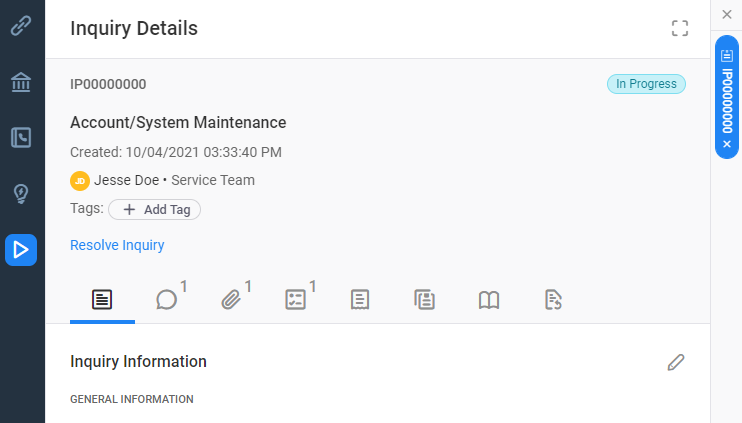
Task: Close the IP00000000 side tab
Action: pos(727,144)
